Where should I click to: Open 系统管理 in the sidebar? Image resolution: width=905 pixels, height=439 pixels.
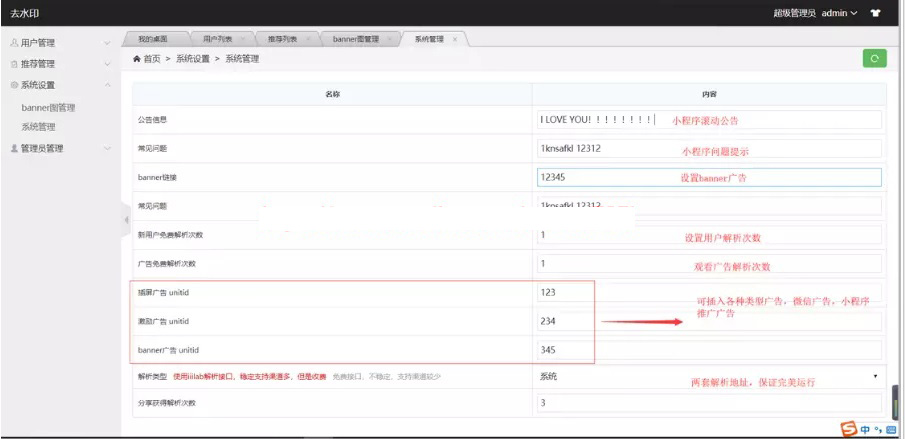38,127
